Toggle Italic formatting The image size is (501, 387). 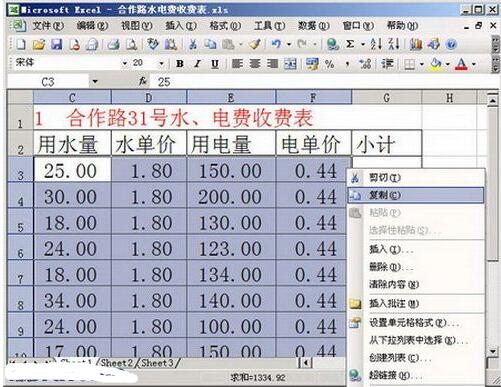[x=197, y=63]
